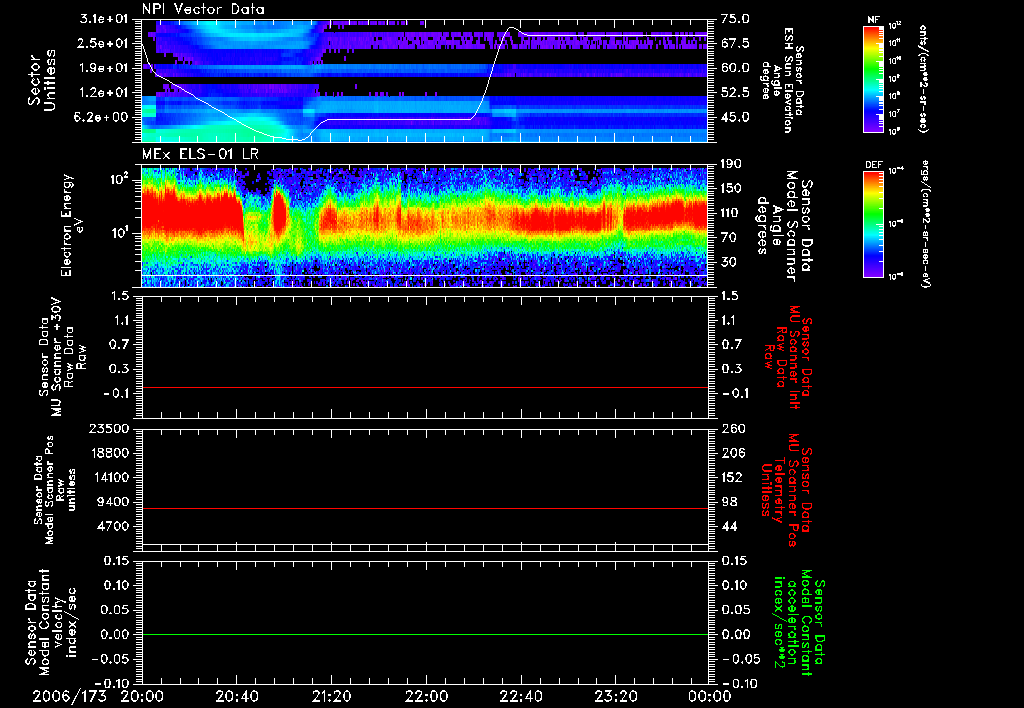Click the "21:20" time tick label
This screenshot has height=708, width=1024.
point(332,696)
